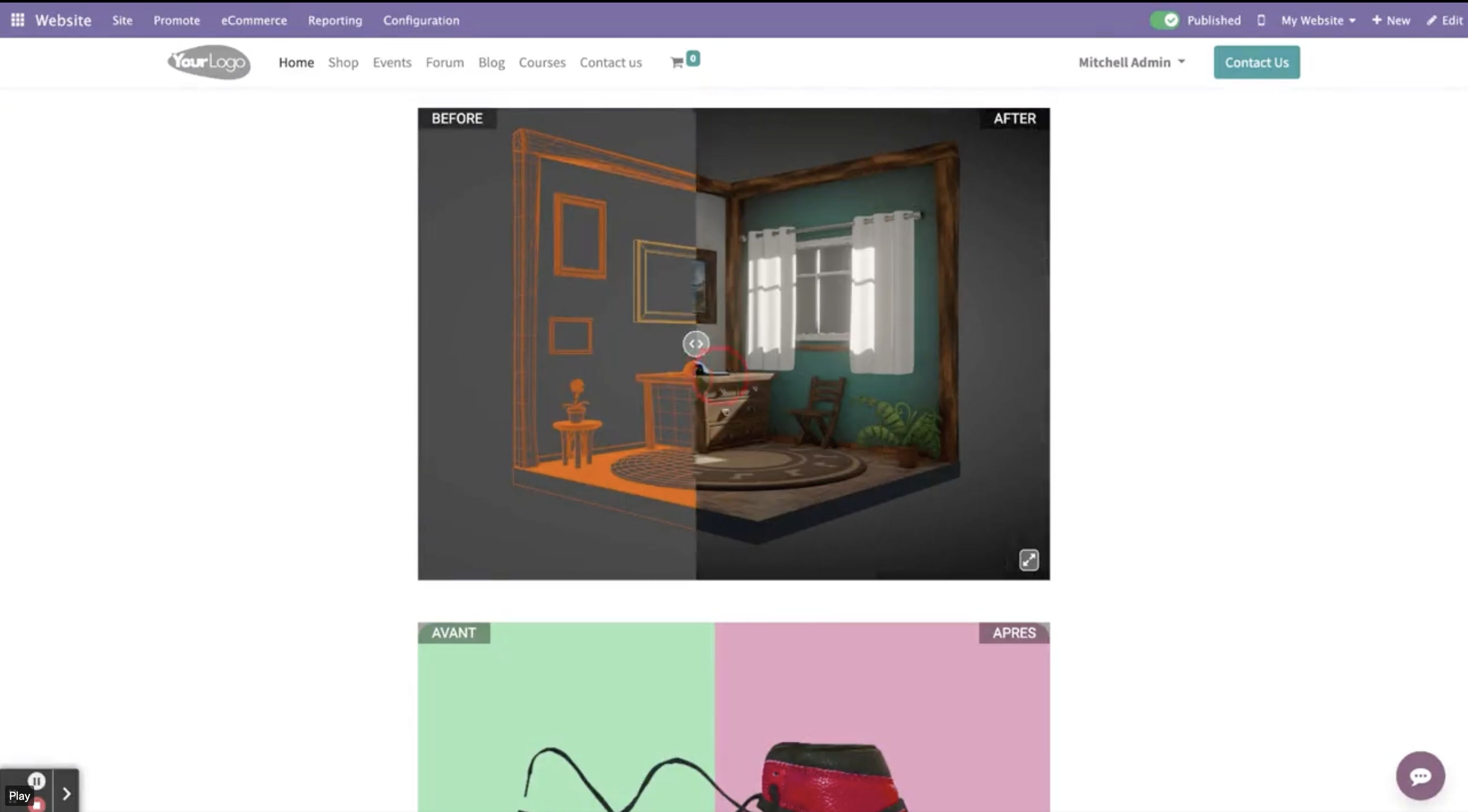1468x812 pixels.
Task: Open the apps grid menu icon
Action: tap(18, 20)
